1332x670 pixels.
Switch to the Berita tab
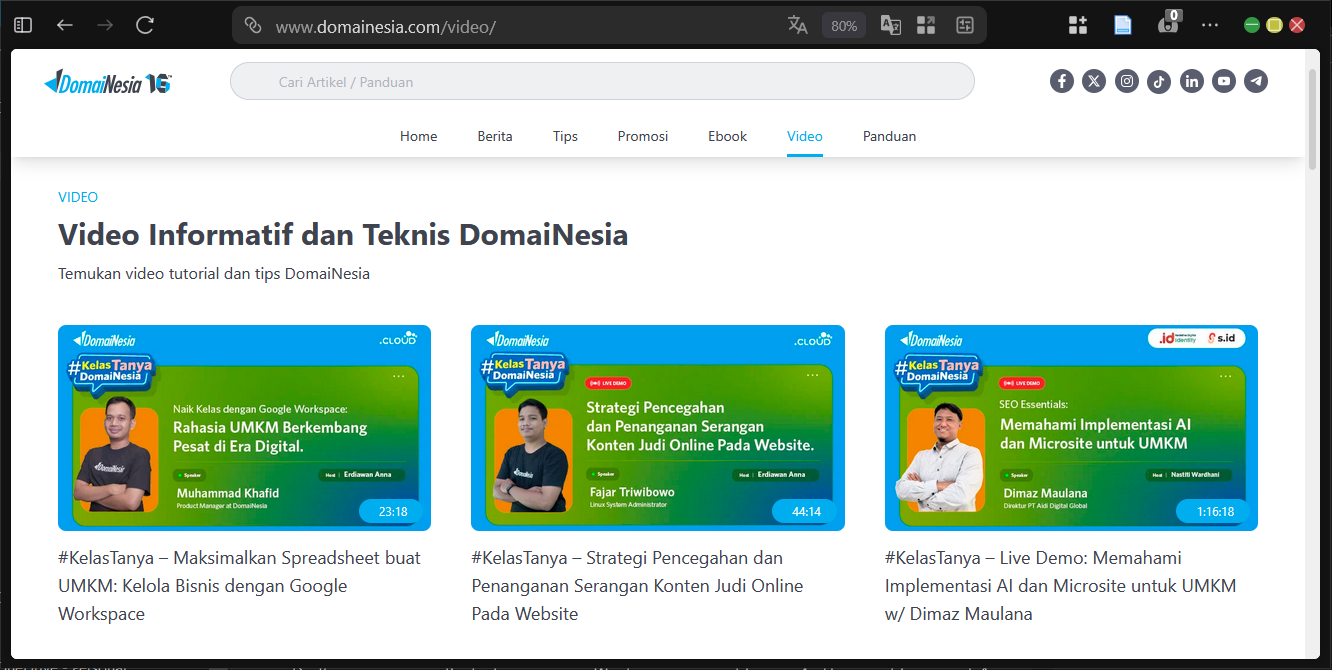pyautogui.click(x=495, y=136)
